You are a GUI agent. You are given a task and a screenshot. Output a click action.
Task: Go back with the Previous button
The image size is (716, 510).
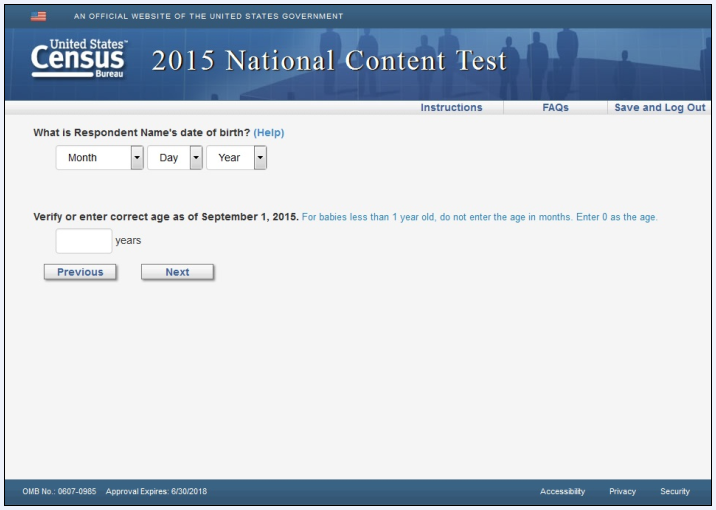(x=80, y=272)
